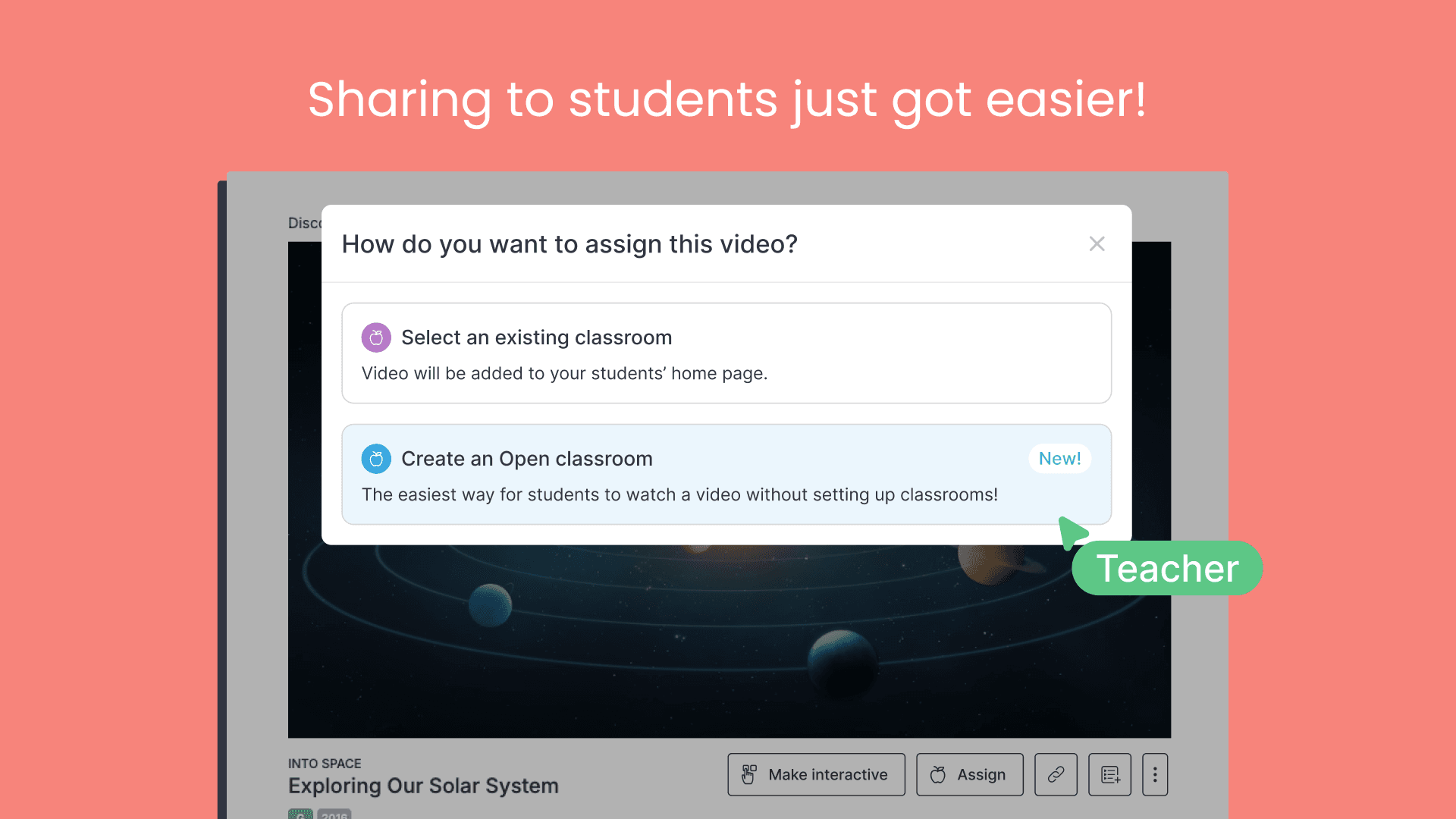Click the New! badge
The image size is (1456, 819).
click(x=1059, y=459)
